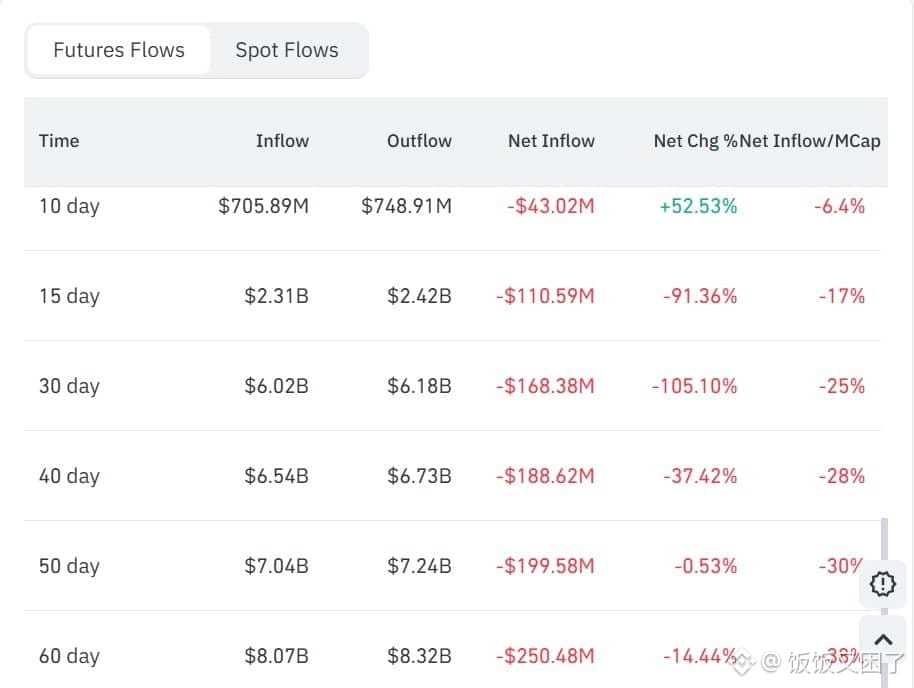Viewport: 914px width, 688px height.
Task: Select the Futures Flows tab
Action: [119, 50]
